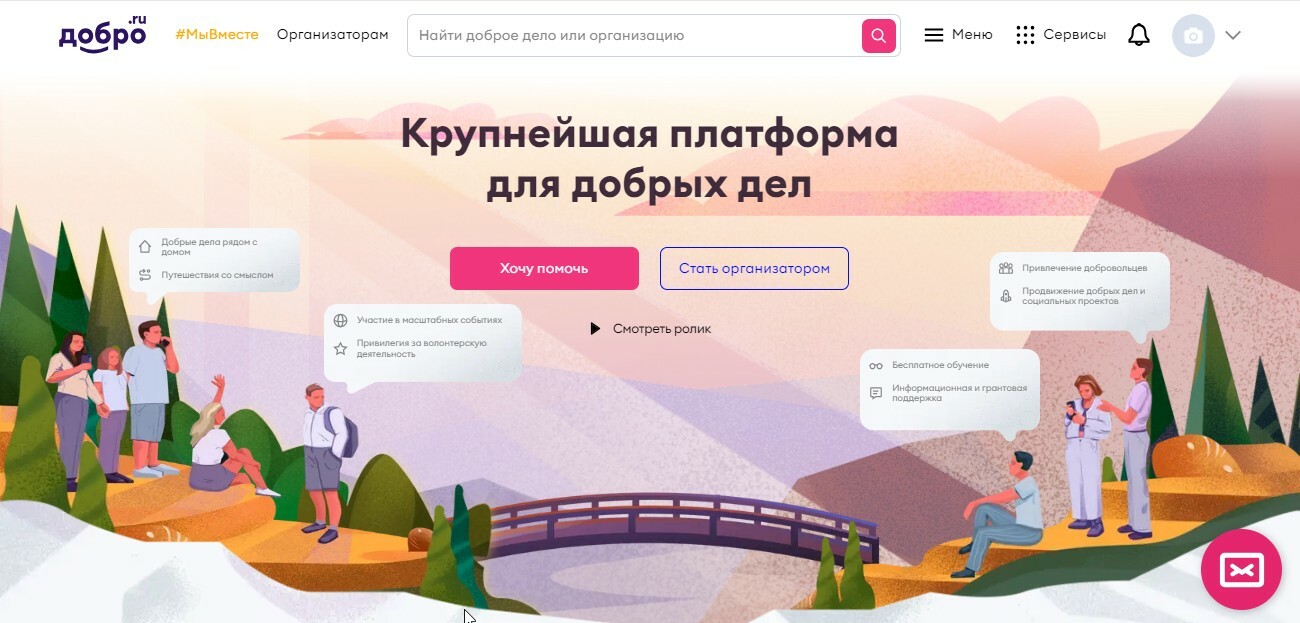Click the play triangle beside Смотреть ролик
Screen dimensions: 1300x623
click(x=595, y=328)
